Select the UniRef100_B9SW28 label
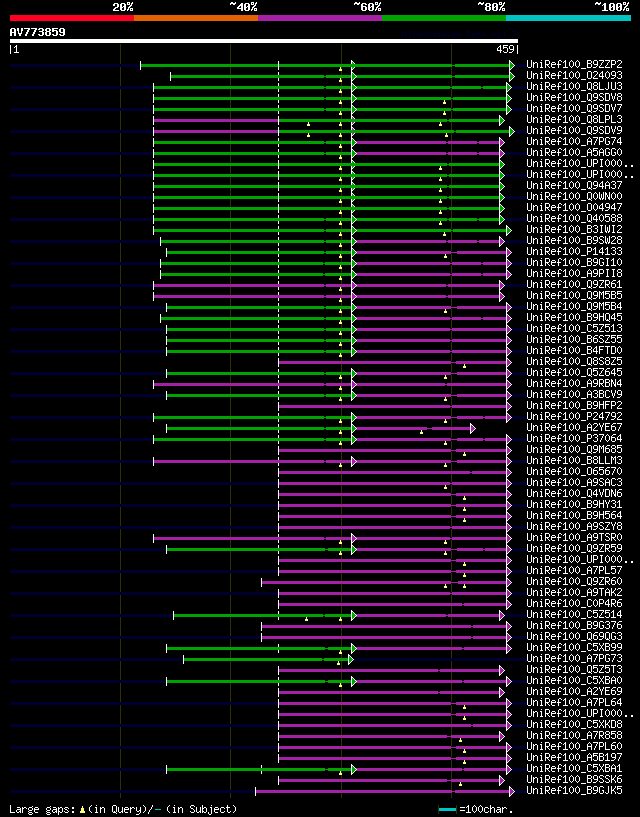640x817 pixels. click(574, 241)
